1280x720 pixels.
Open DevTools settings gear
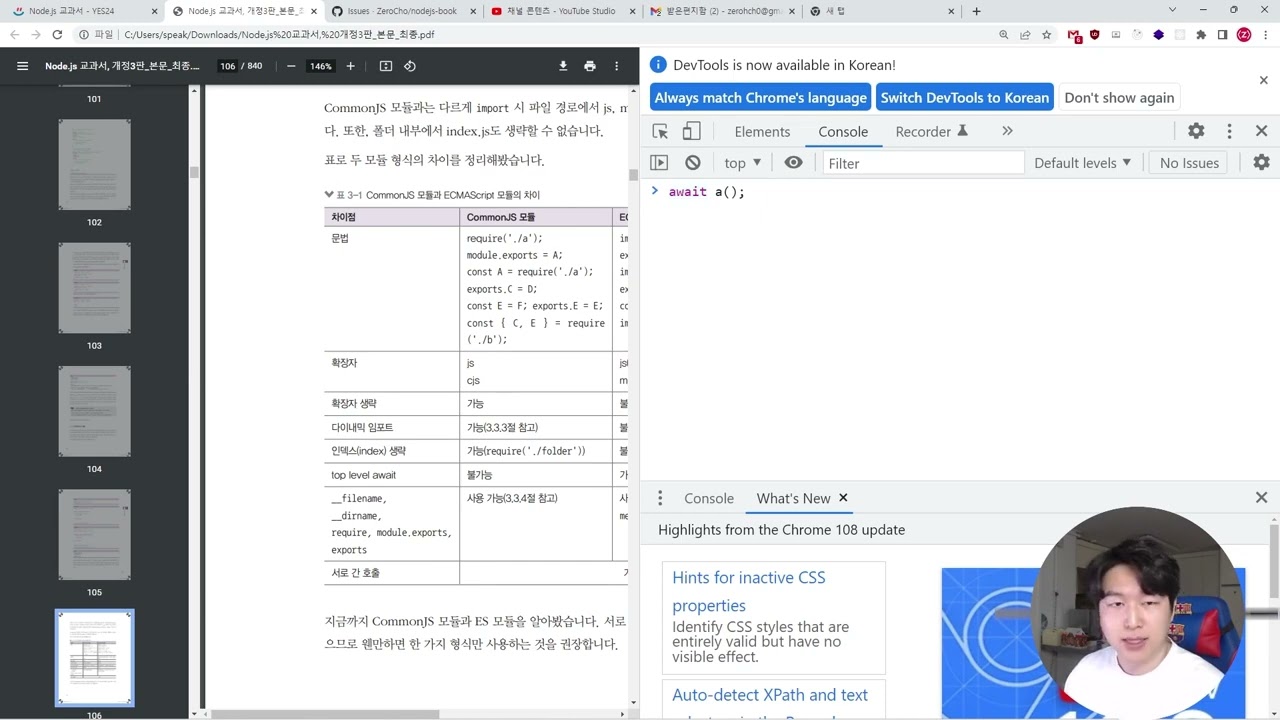(1196, 131)
